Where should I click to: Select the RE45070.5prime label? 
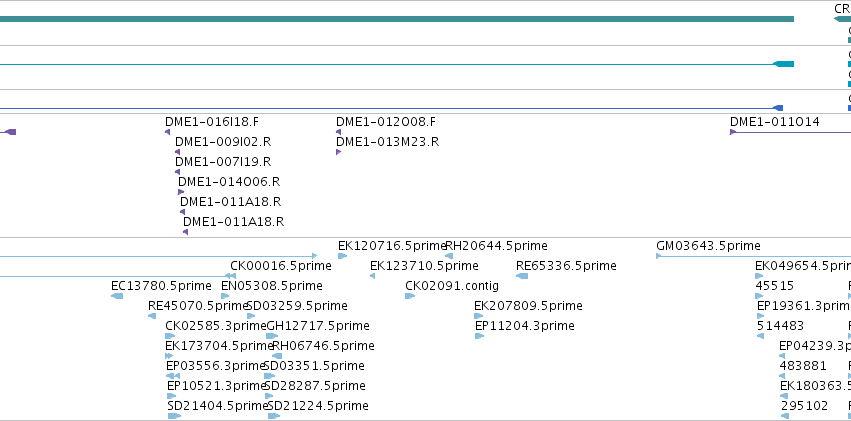coord(198,306)
